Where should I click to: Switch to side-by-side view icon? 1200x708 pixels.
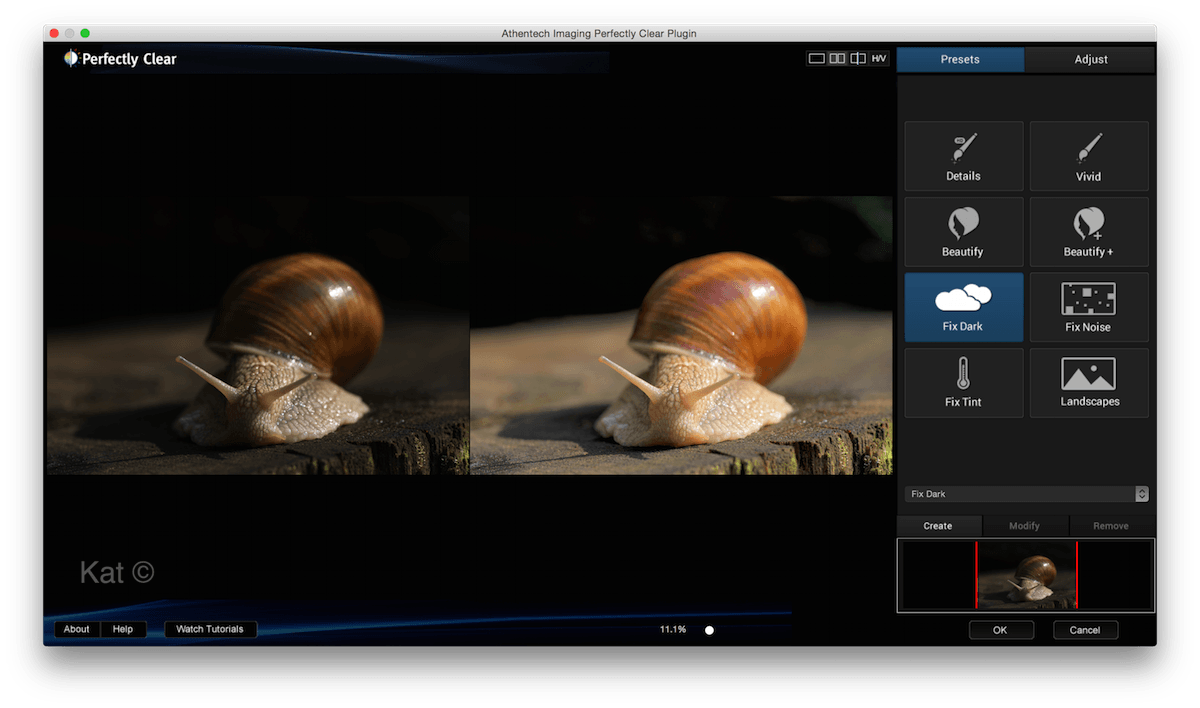(x=838, y=59)
